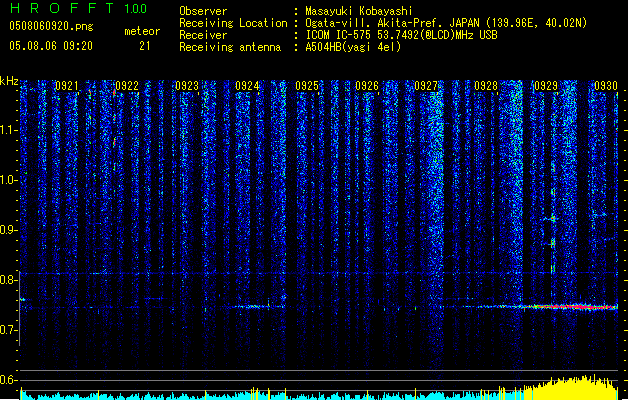Click the 0921 time marker
The image size is (629, 400).
click(x=67, y=86)
